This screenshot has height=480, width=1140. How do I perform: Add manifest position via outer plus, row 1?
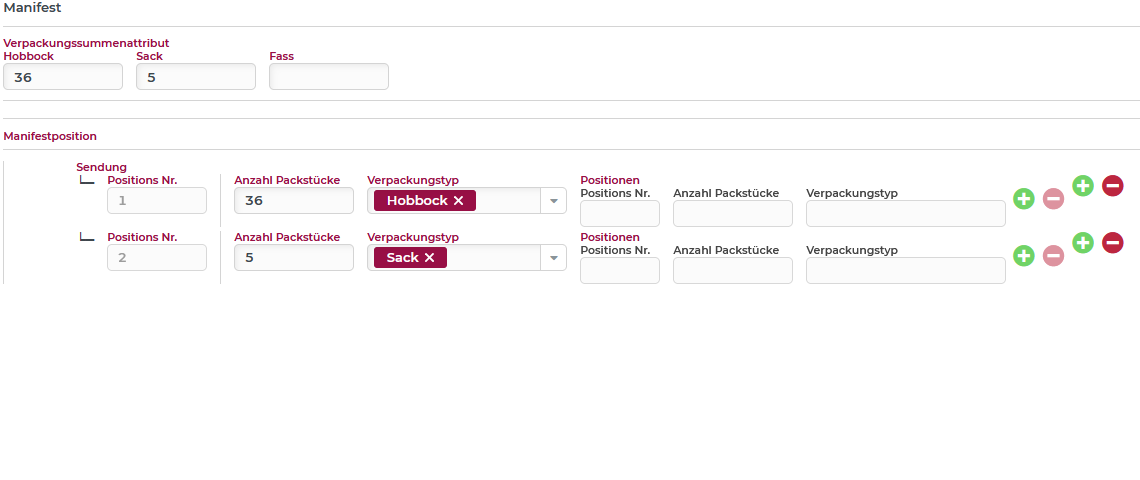[1083, 185]
